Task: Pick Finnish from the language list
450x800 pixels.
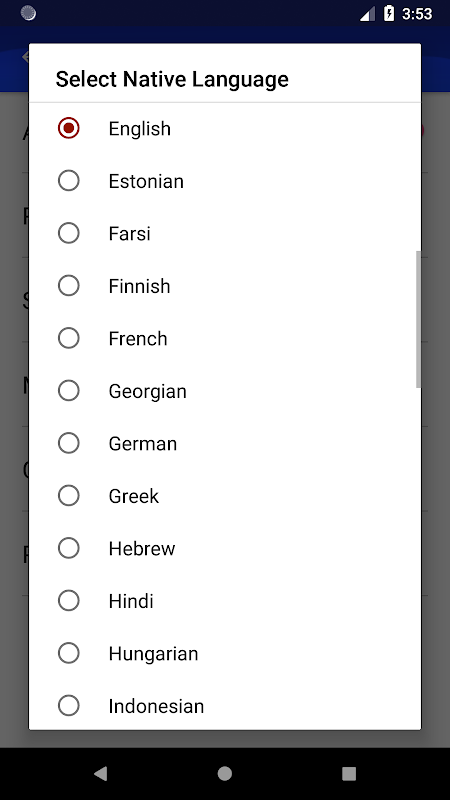Action: coord(69,286)
